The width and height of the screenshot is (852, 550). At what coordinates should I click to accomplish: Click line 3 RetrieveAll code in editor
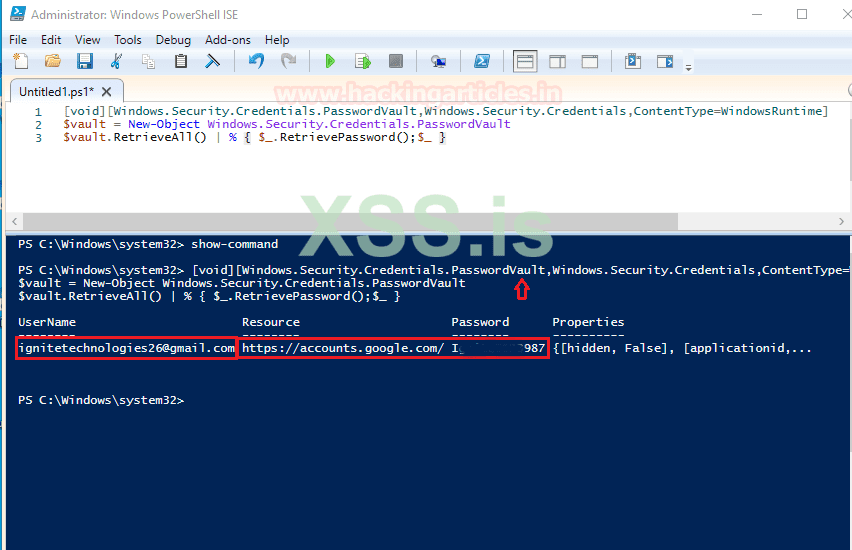(x=254, y=137)
